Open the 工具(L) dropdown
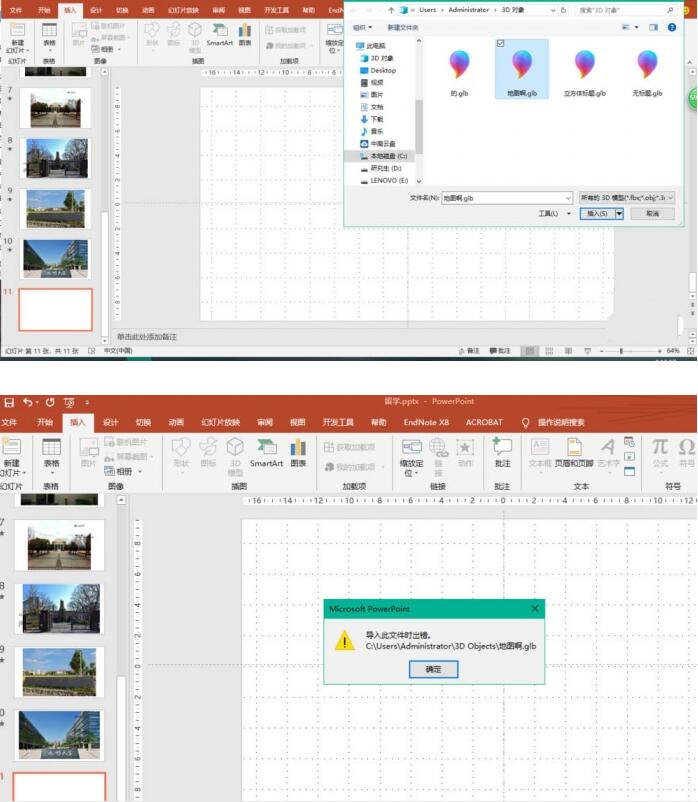Viewport: 698px width, 802px height. (x=554, y=213)
